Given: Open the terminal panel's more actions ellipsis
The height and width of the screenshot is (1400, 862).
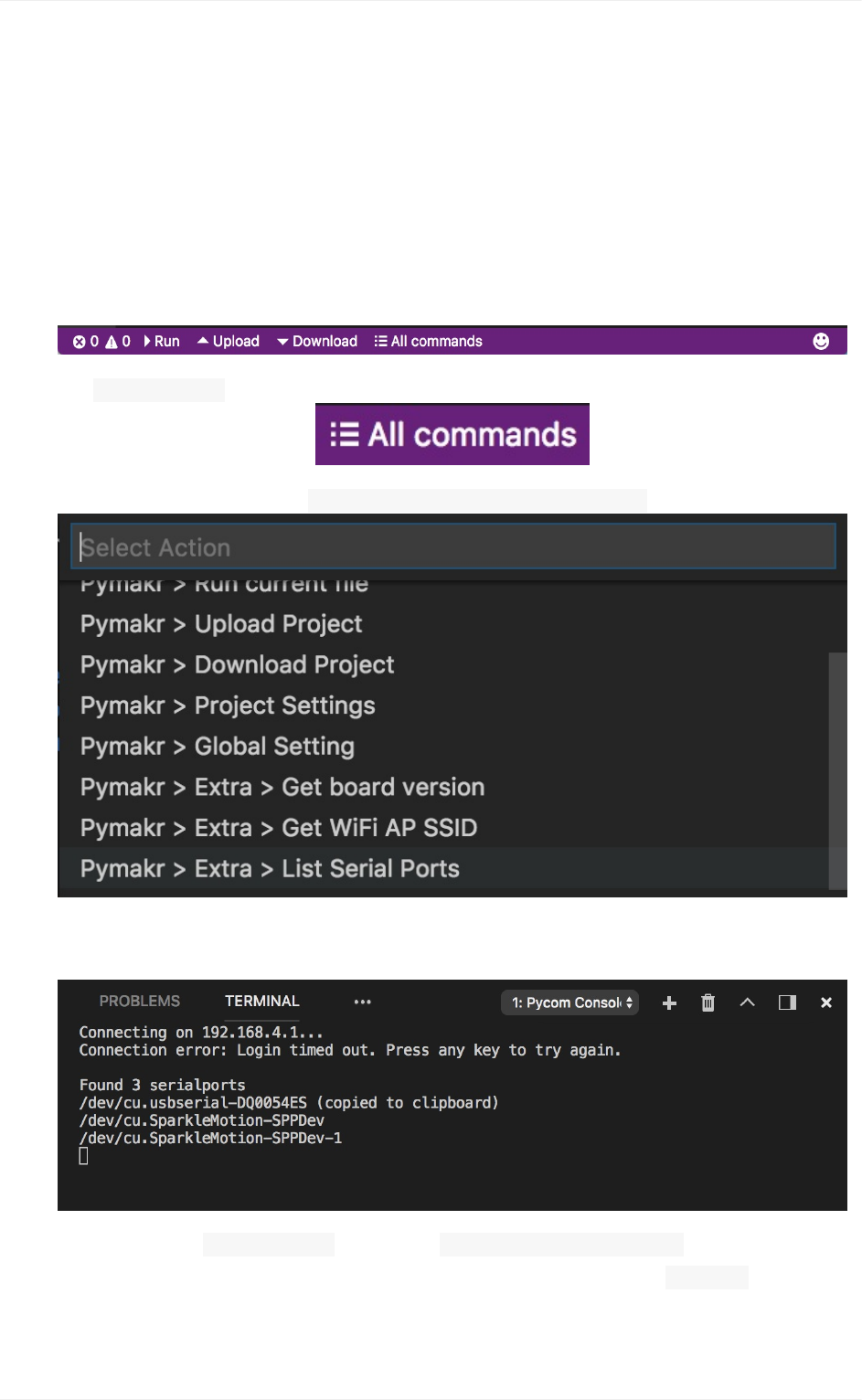Looking at the screenshot, I should (363, 1002).
